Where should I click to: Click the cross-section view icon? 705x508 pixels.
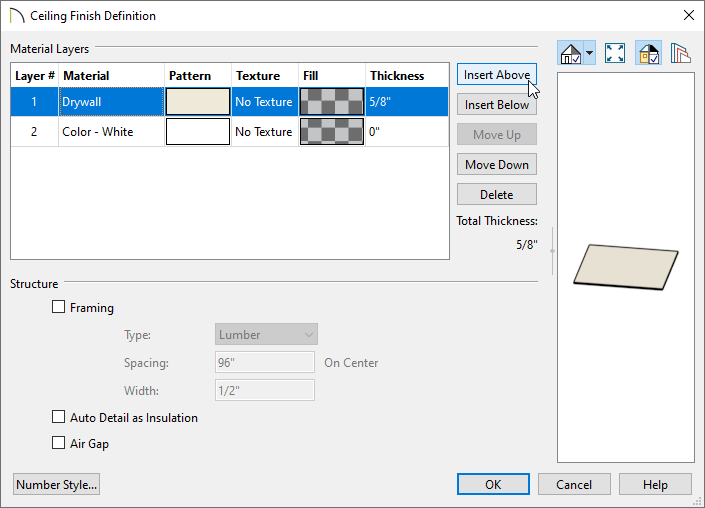pos(680,53)
